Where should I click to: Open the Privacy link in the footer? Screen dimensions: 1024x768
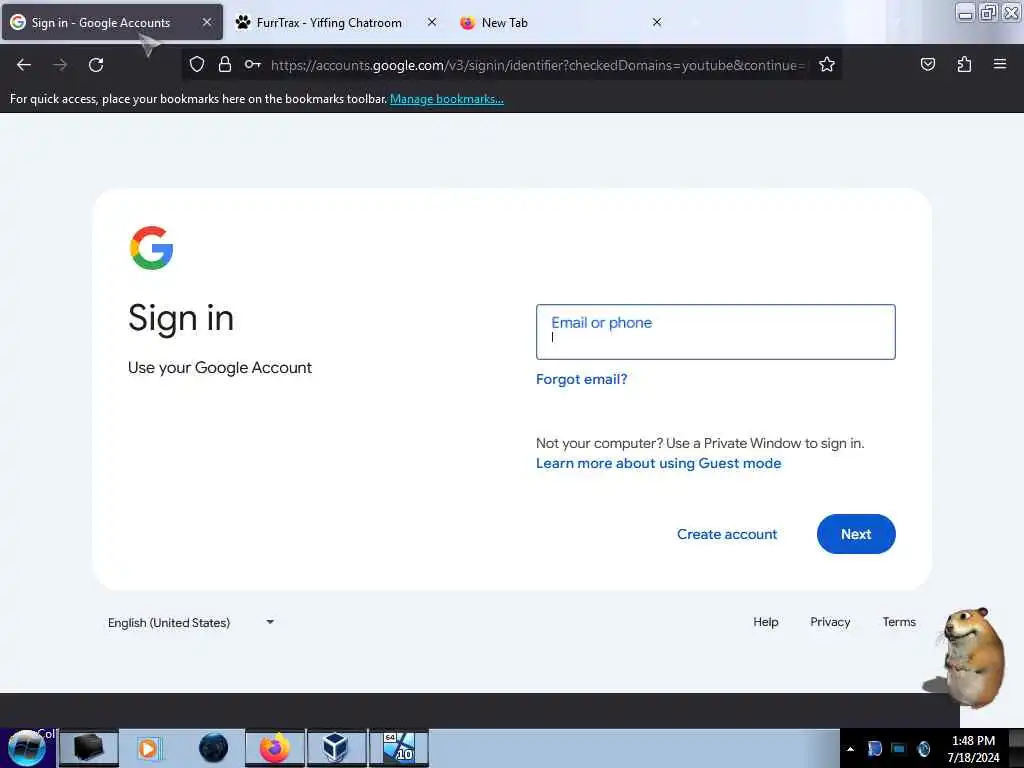pos(830,622)
